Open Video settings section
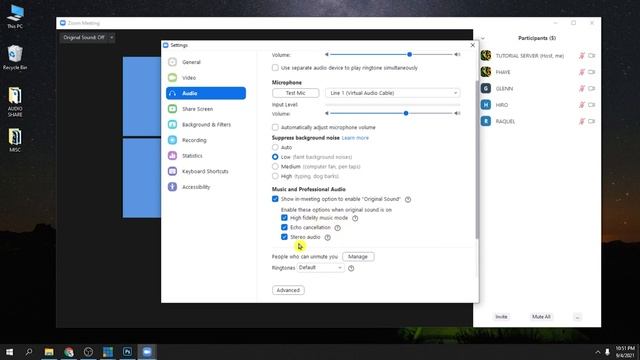 (206, 78)
